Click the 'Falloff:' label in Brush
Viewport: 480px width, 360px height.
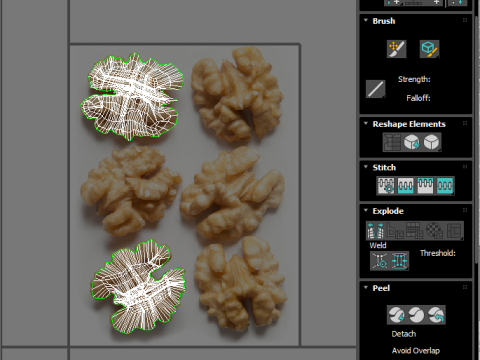click(418, 98)
